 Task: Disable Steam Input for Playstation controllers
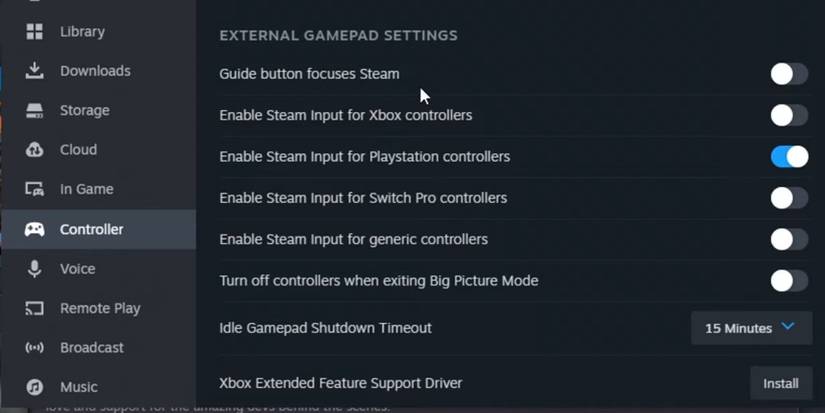[x=789, y=157]
